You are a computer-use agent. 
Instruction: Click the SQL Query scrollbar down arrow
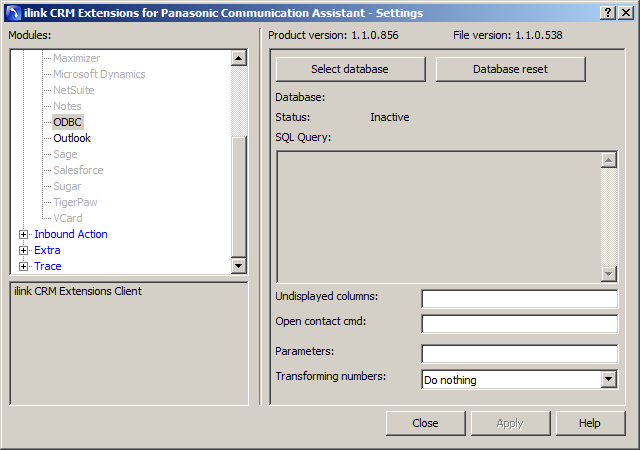pyautogui.click(x=609, y=274)
